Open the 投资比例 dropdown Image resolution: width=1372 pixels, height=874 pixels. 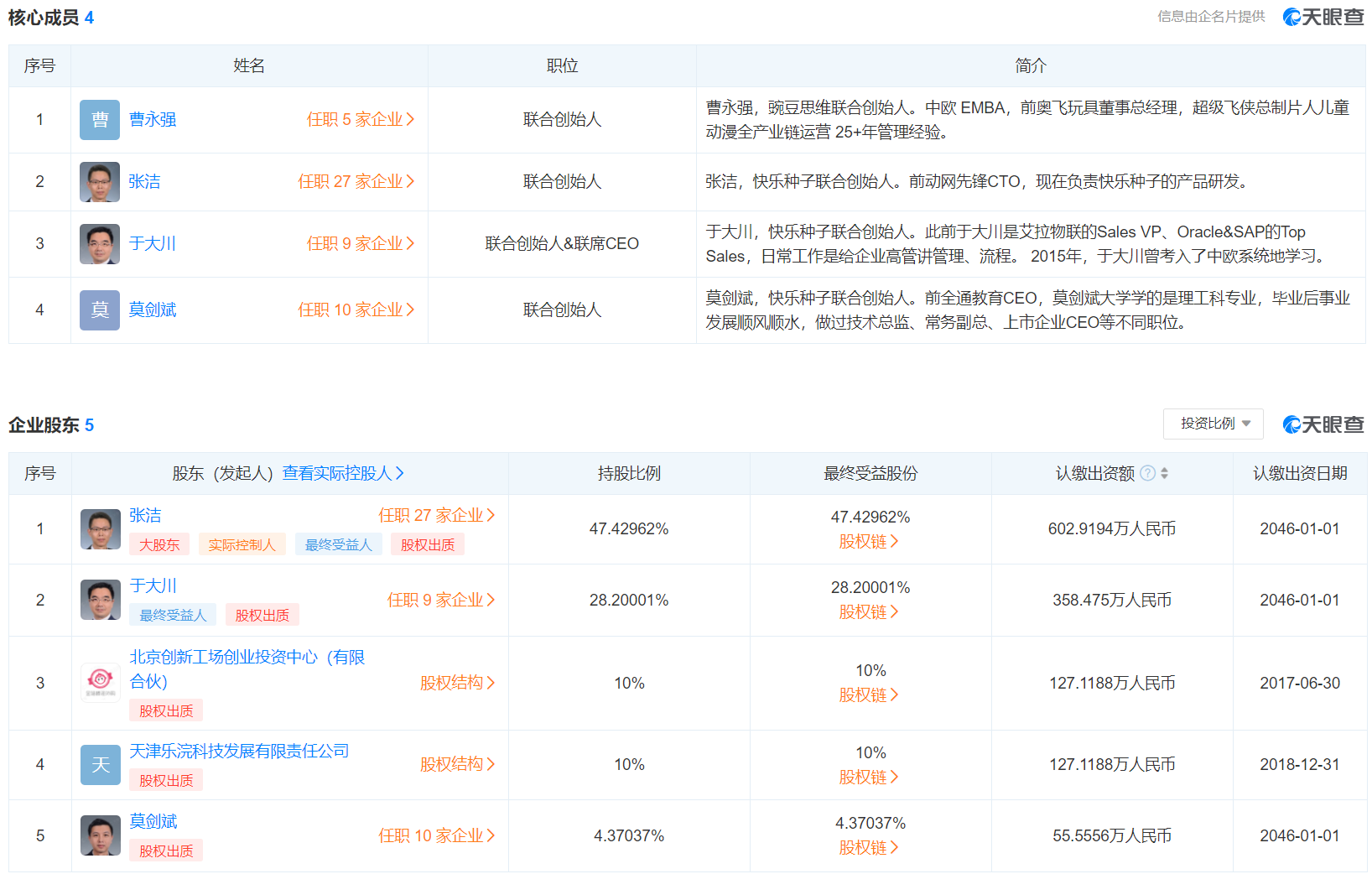[x=1213, y=424]
